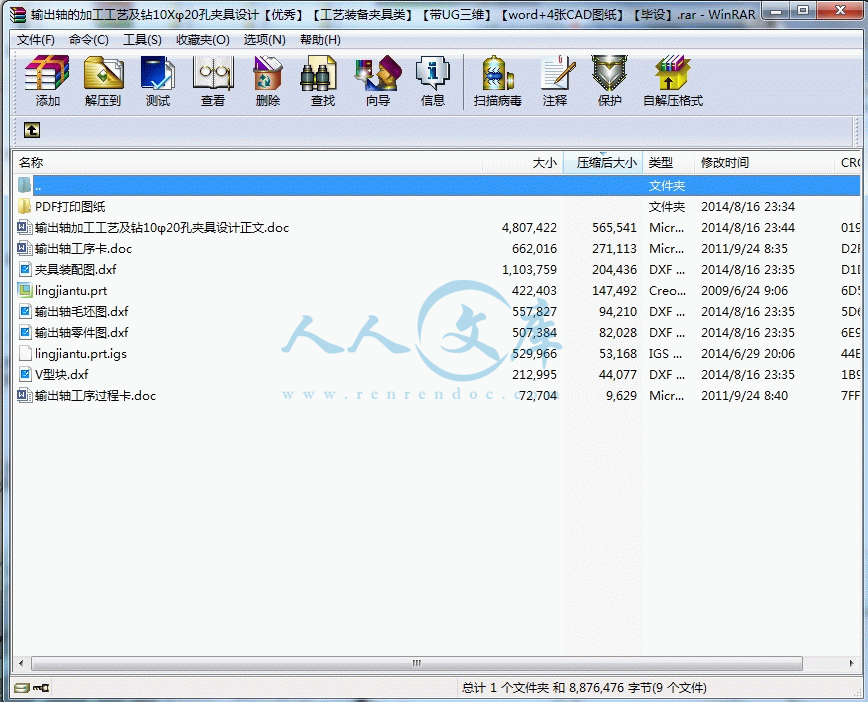868x702 pixels.
Task: Click the DXF icon of 夹具装配图.dxf
Action: [24, 270]
